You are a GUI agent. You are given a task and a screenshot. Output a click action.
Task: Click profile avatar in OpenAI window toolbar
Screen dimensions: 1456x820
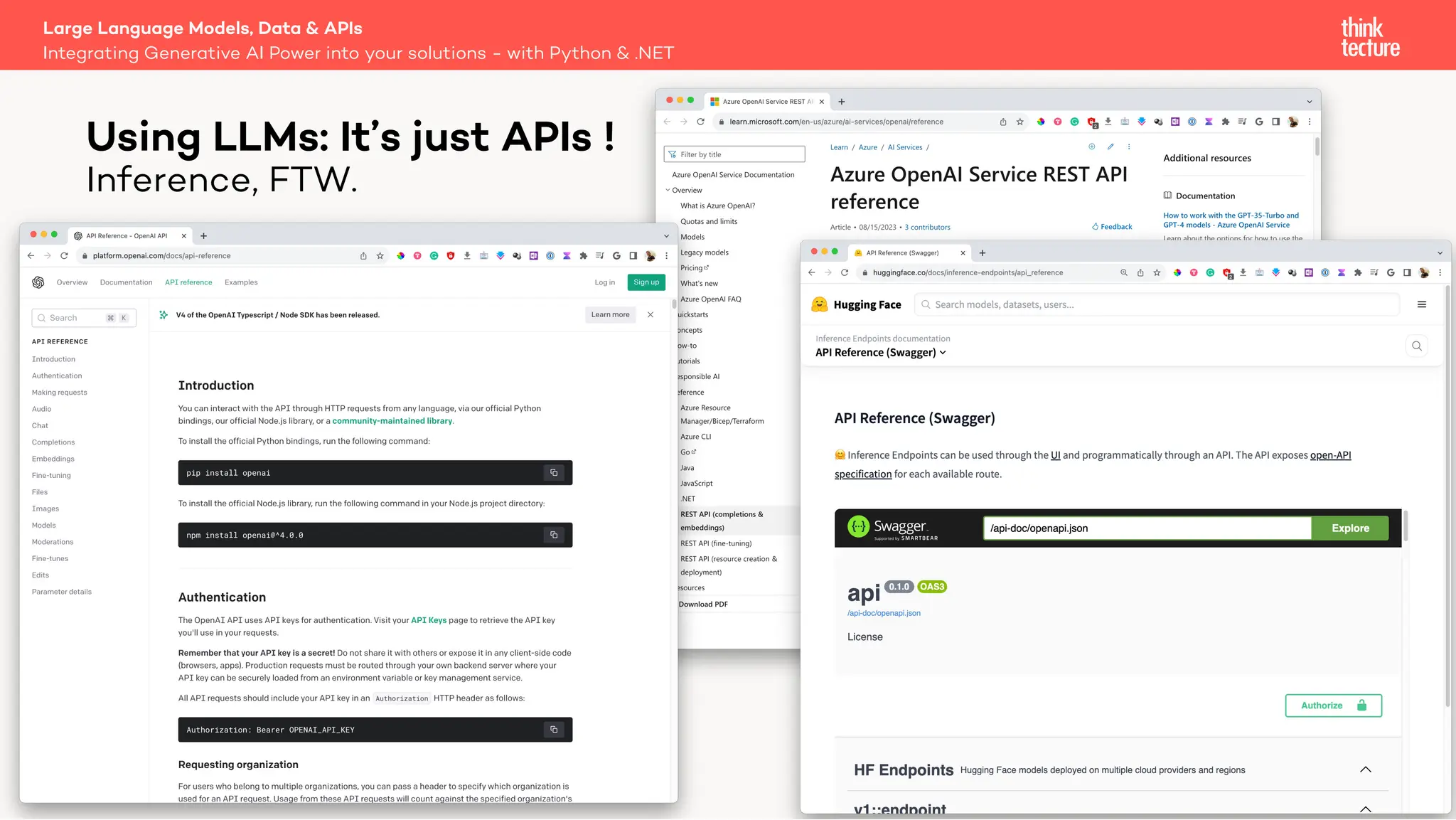click(650, 256)
